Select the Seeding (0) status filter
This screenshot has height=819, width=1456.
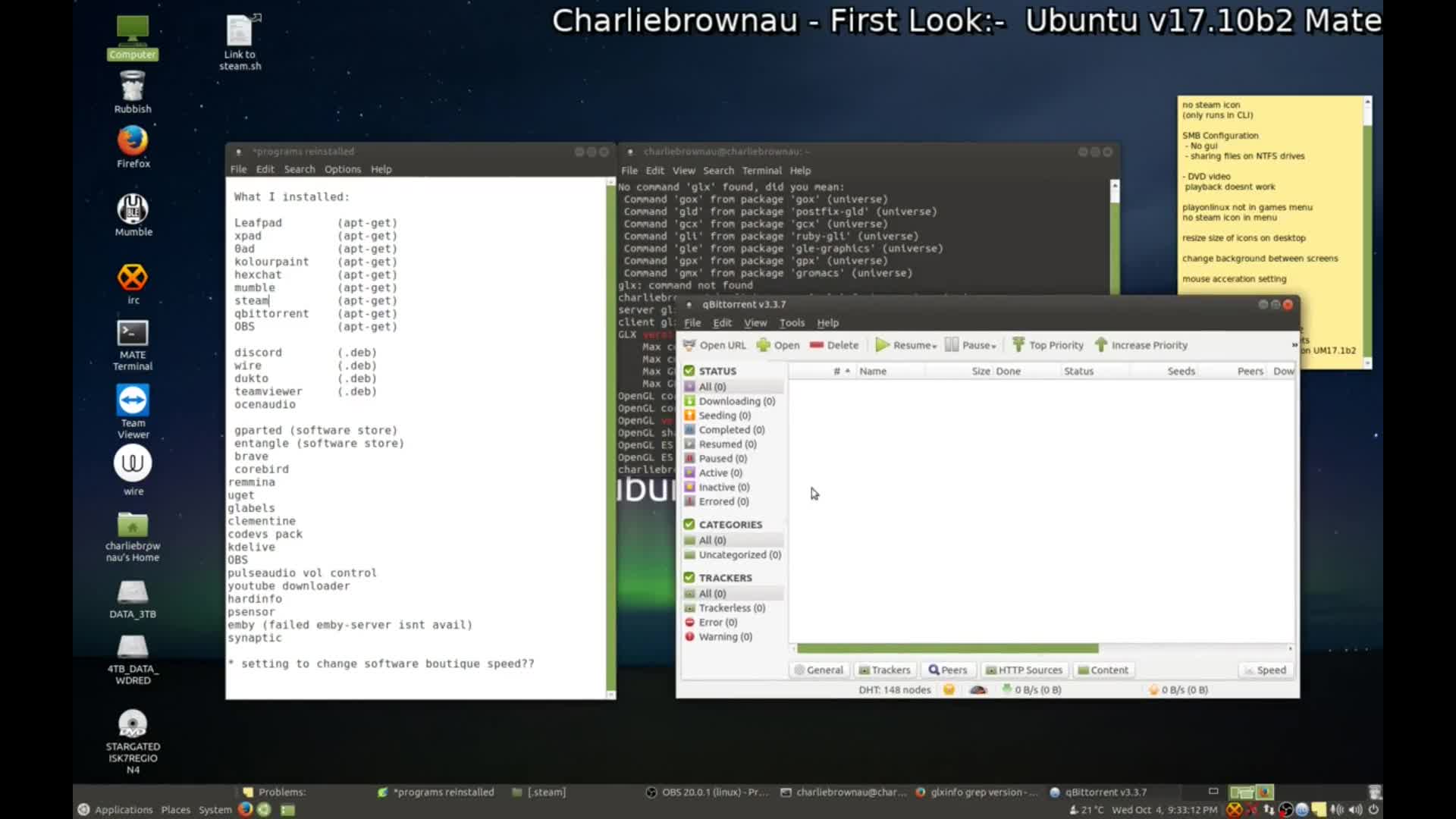coord(717,416)
